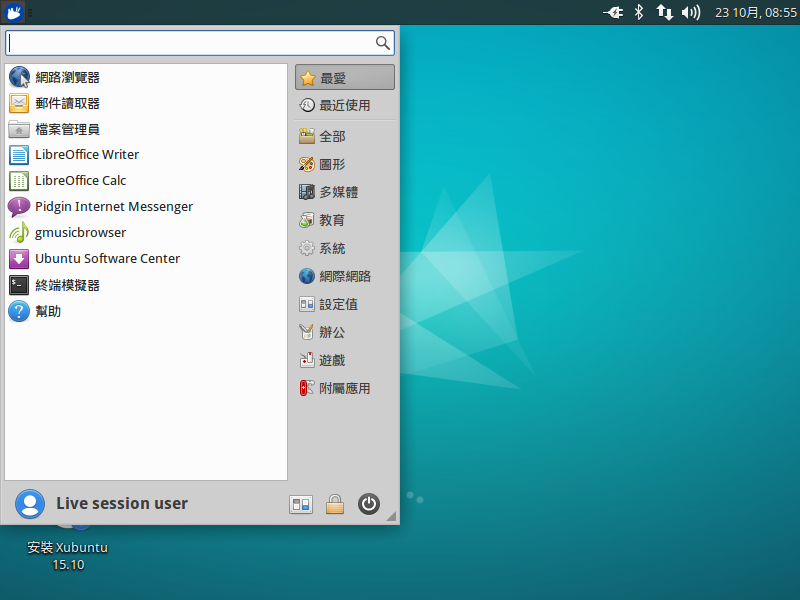The width and height of the screenshot is (800, 600).
Task: Open the web browser globe icon
Action: pos(19,78)
